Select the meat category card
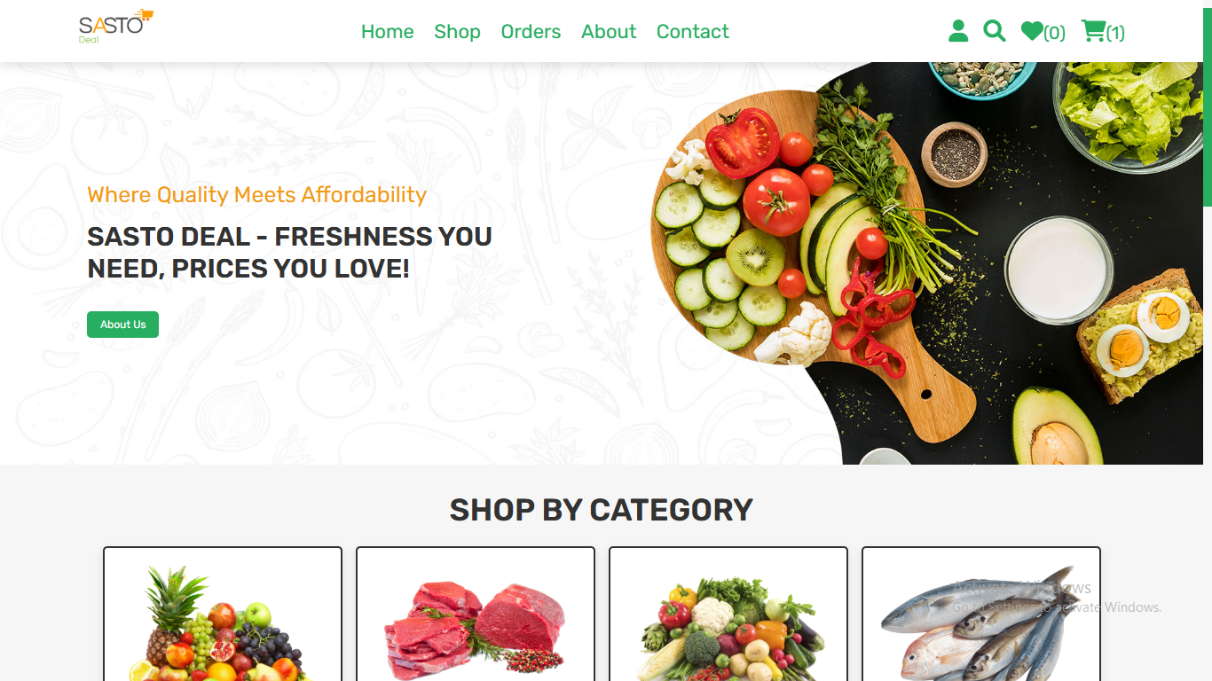1212x681 pixels. (x=476, y=614)
